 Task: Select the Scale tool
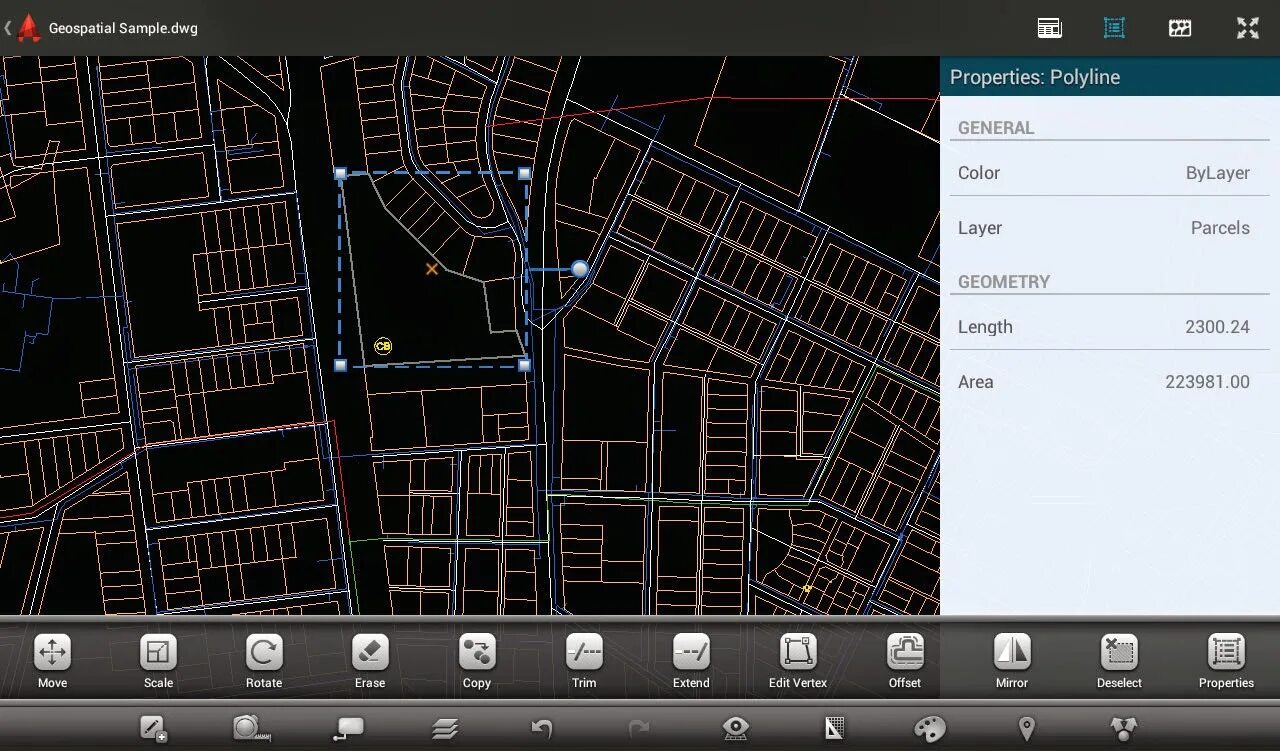tap(158, 661)
